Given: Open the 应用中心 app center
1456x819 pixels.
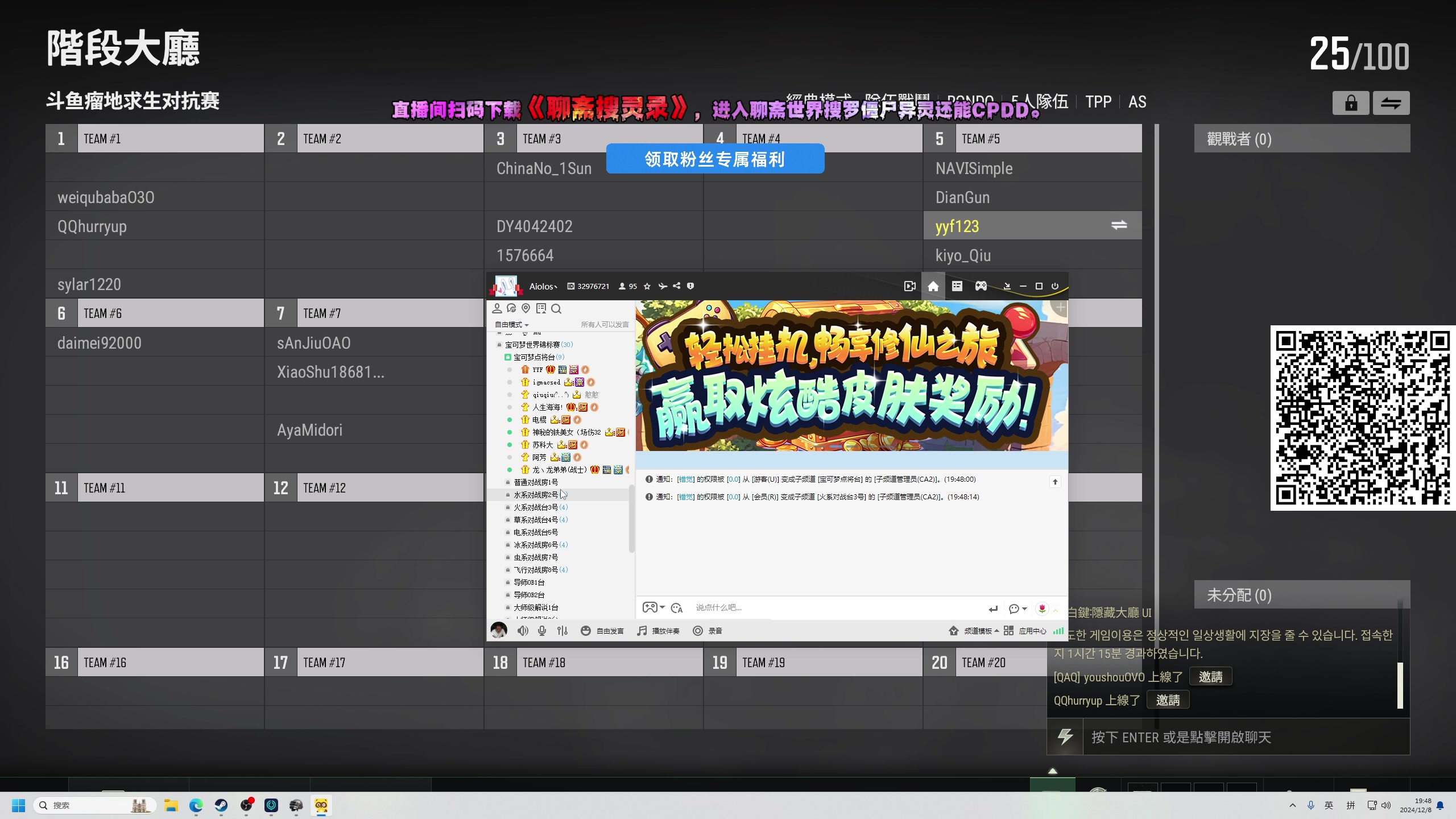Looking at the screenshot, I should (x=1025, y=631).
